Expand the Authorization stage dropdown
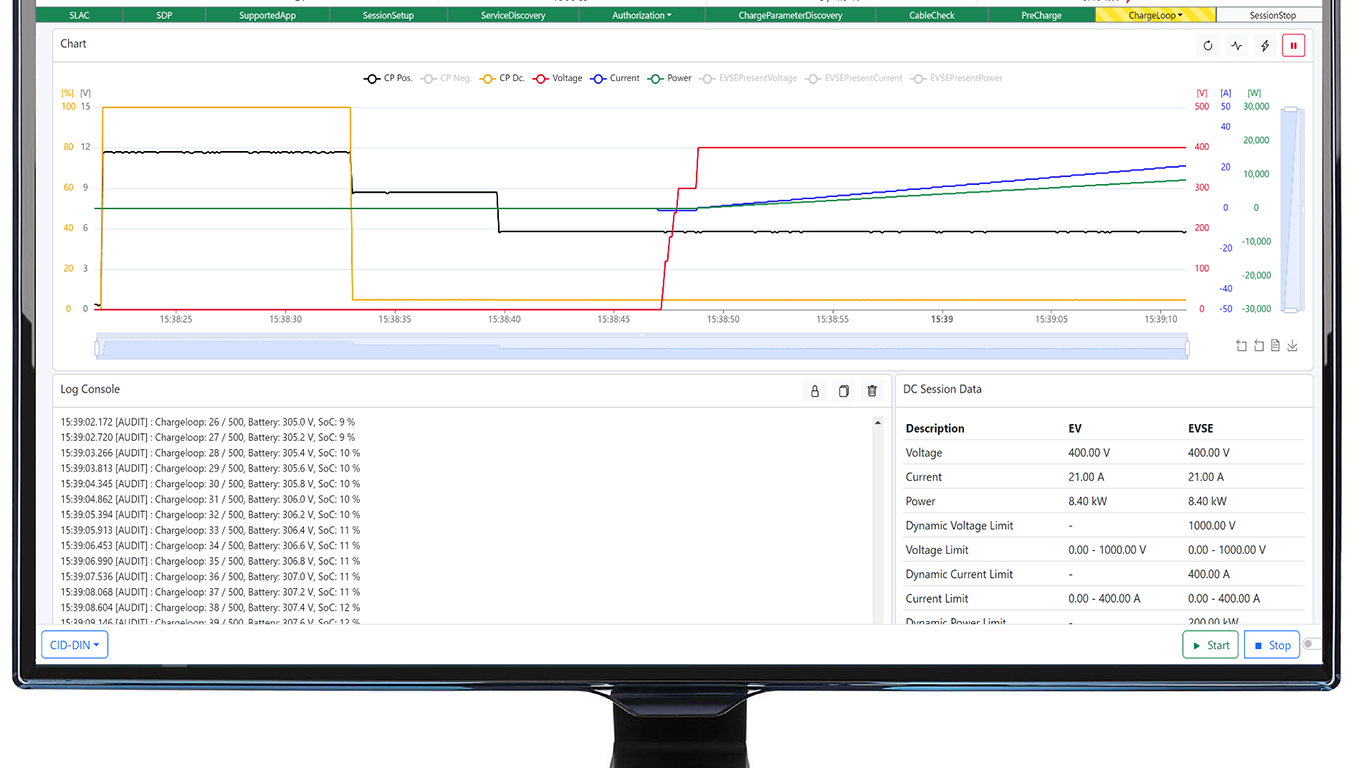Viewport: 1366px width, 768px height. (641, 15)
